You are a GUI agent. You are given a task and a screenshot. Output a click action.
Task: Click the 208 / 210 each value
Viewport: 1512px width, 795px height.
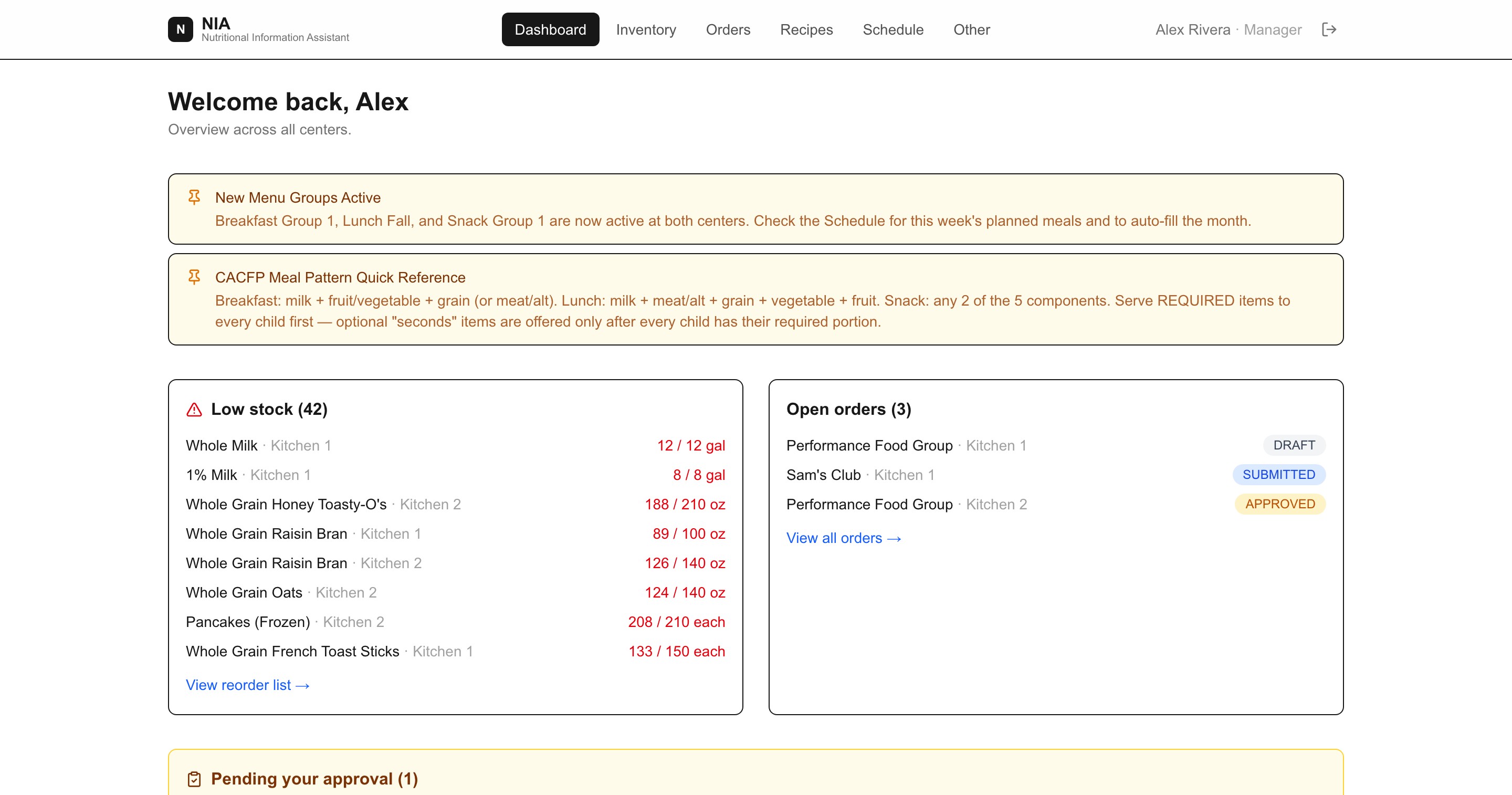[x=677, y=622]
